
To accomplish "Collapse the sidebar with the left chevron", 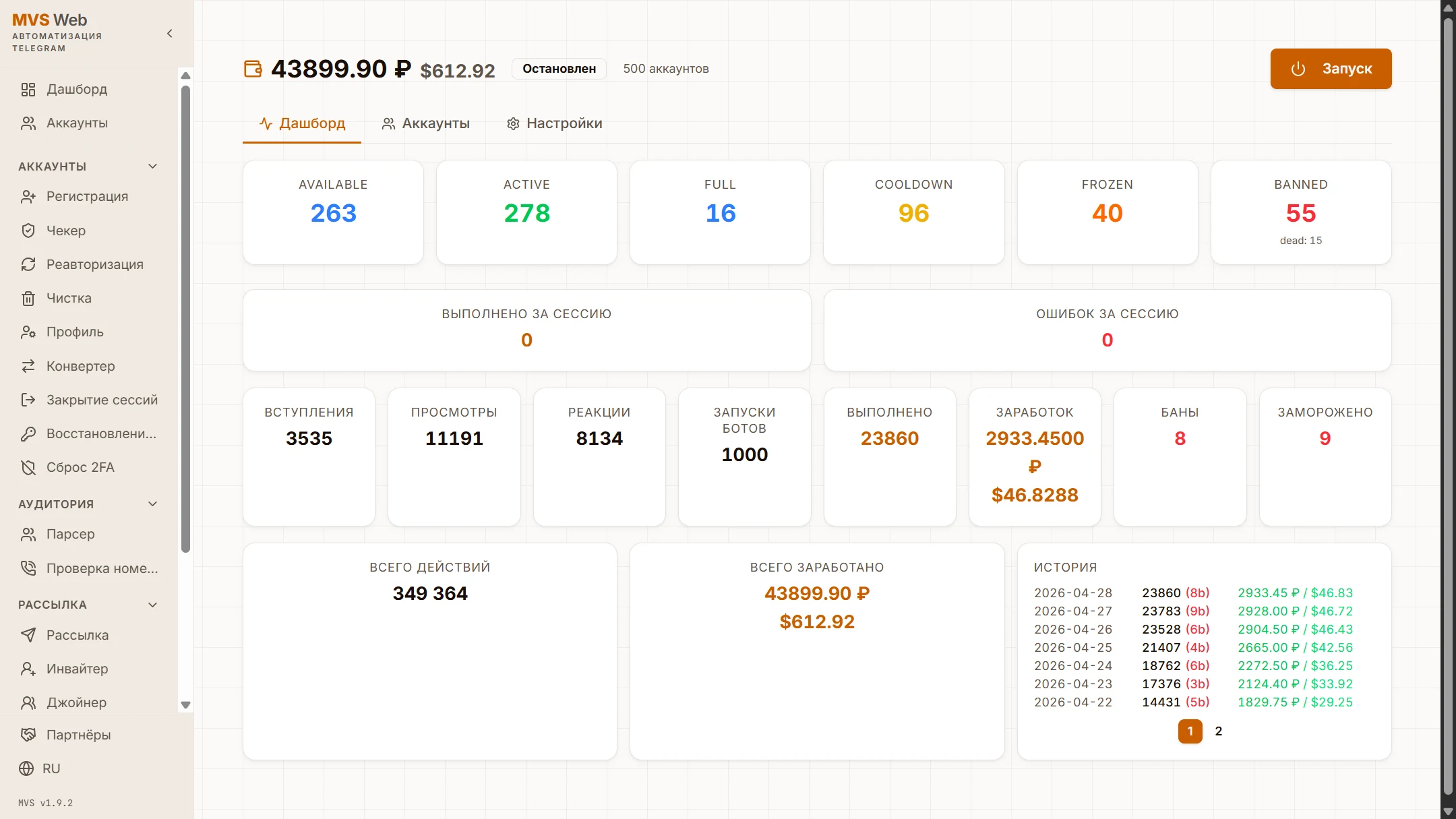I will (170, 34).
